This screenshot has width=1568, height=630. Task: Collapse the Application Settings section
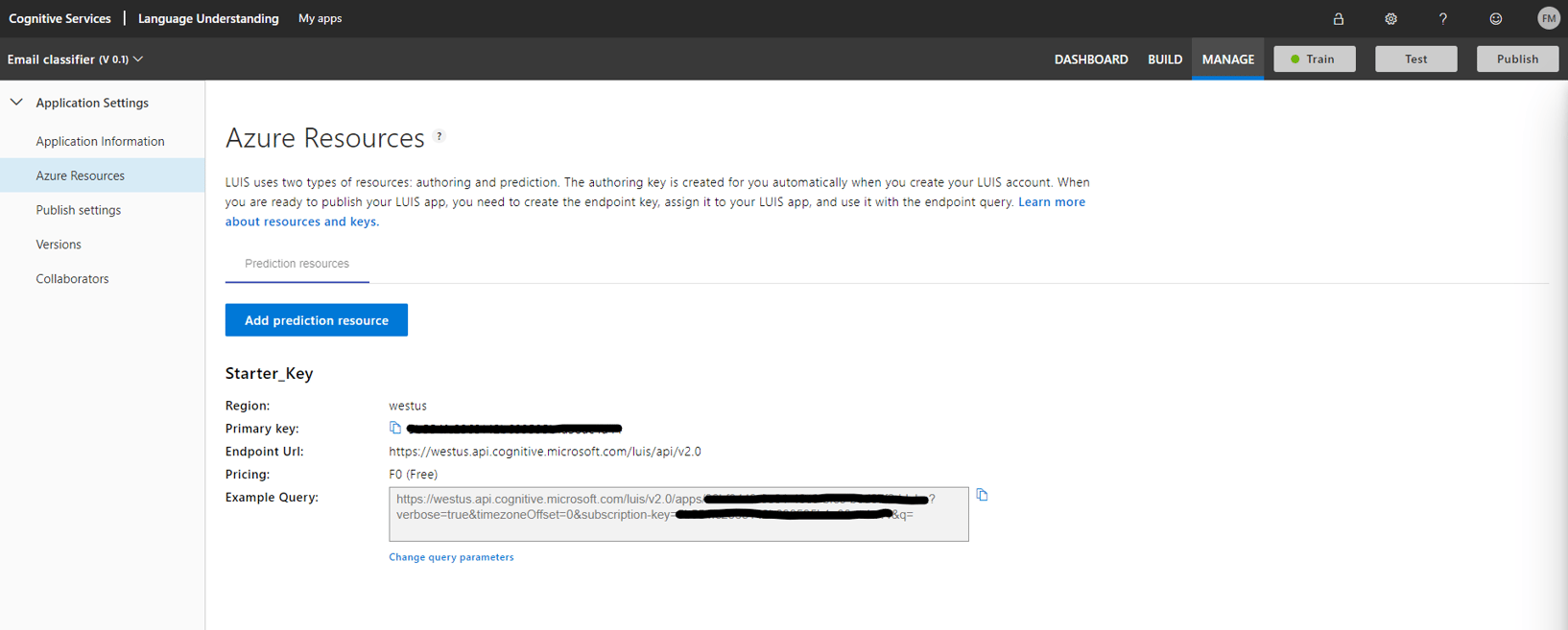click(x=16, y=103)
